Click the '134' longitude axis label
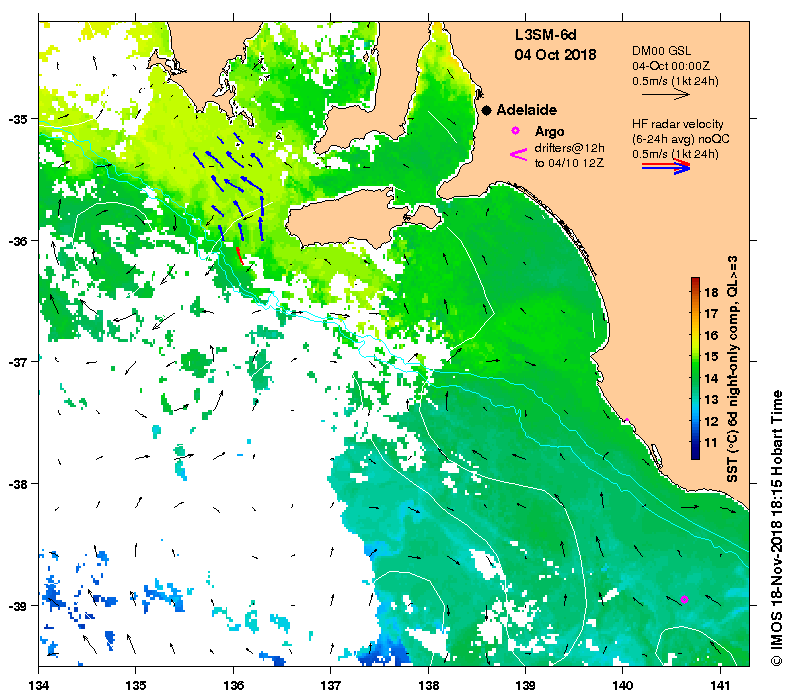The height and width of the screenshot is (700, 791). click(39, 685)
